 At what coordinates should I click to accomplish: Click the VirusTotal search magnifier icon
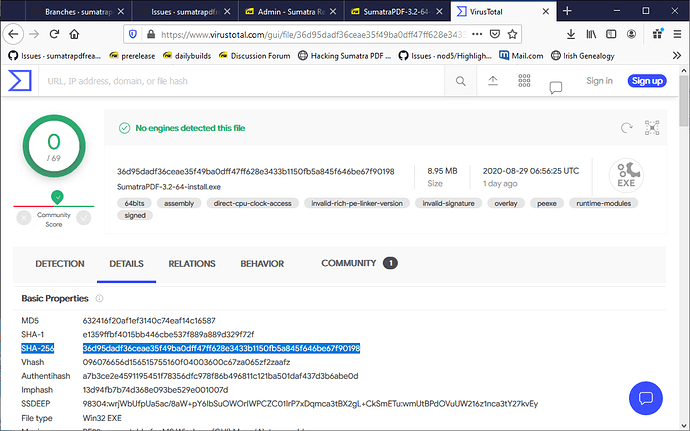pos(461,81)
